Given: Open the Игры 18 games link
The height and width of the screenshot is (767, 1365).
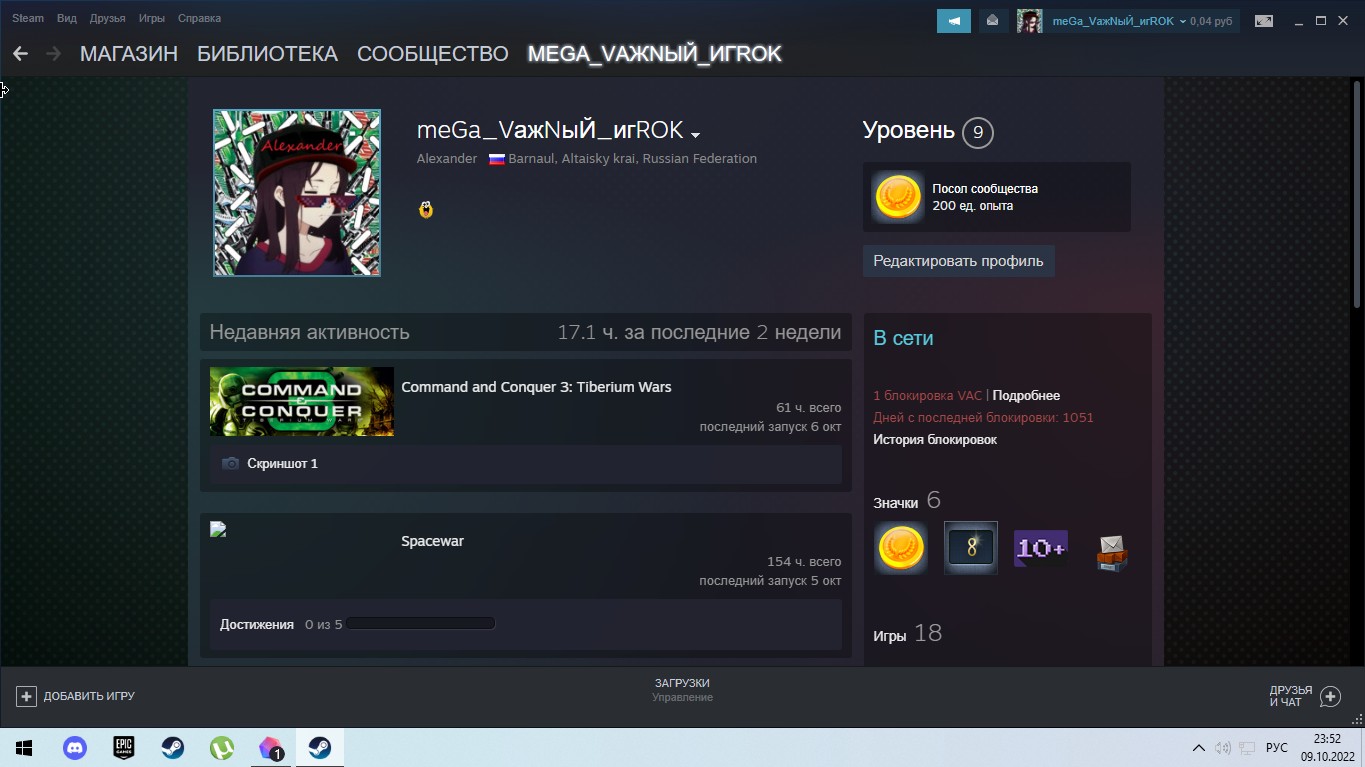Looking at the screenshot, I should [x=907, y=634].
